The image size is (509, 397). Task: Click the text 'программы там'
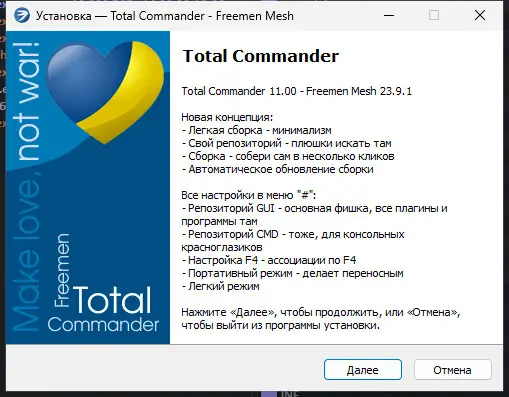point(219,221)
